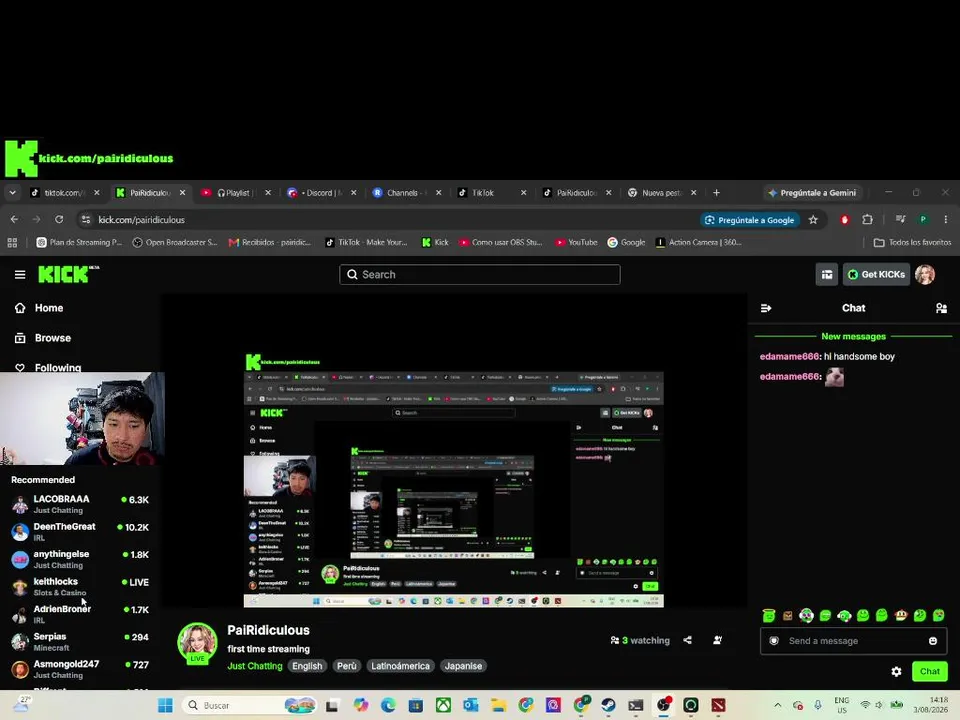960x720 pixels.
Task: Open the Open Broadcaster S... bookmark
Action: tap(174, 242)
